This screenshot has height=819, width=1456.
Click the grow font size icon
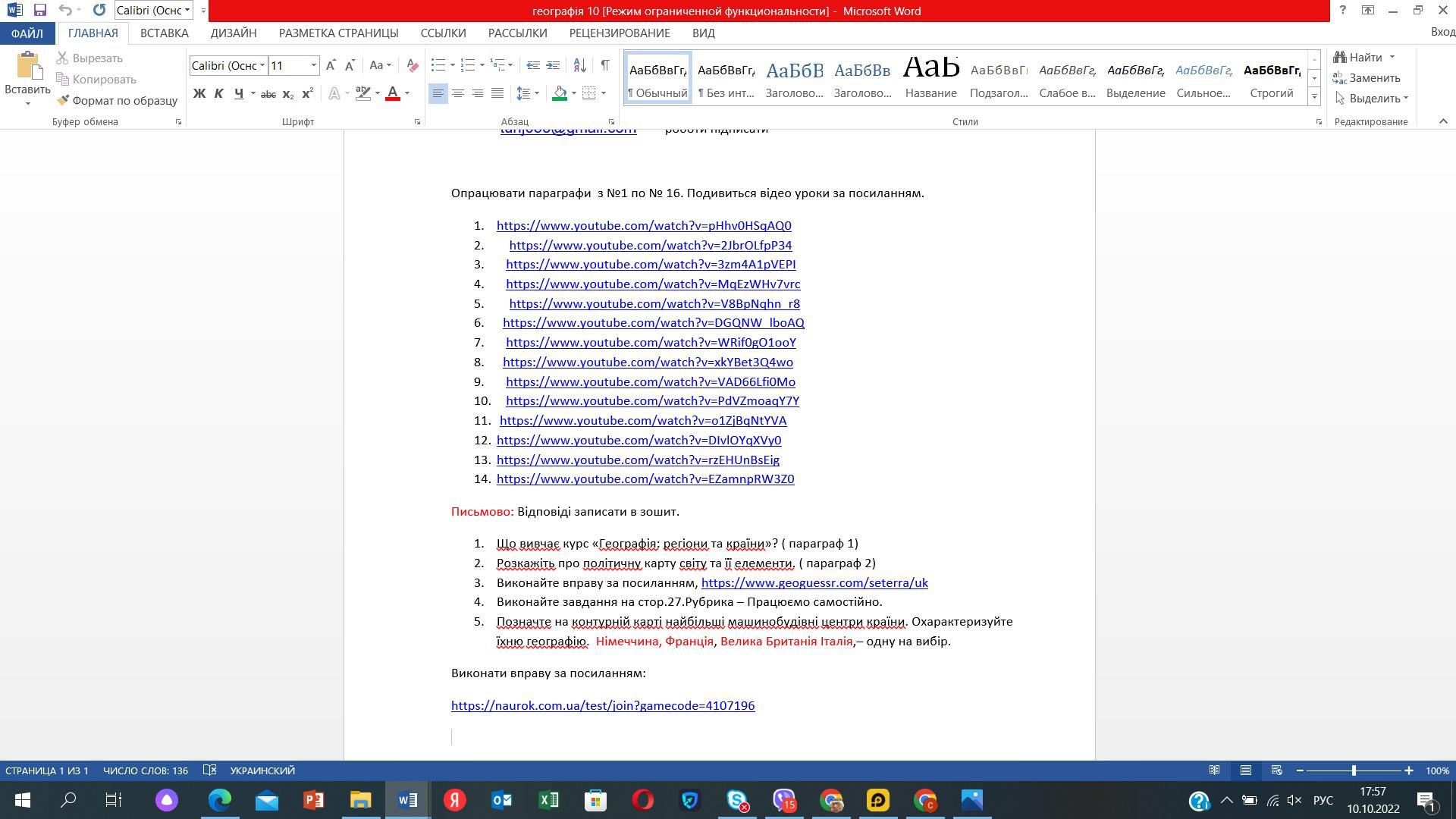tap(331, 65)
